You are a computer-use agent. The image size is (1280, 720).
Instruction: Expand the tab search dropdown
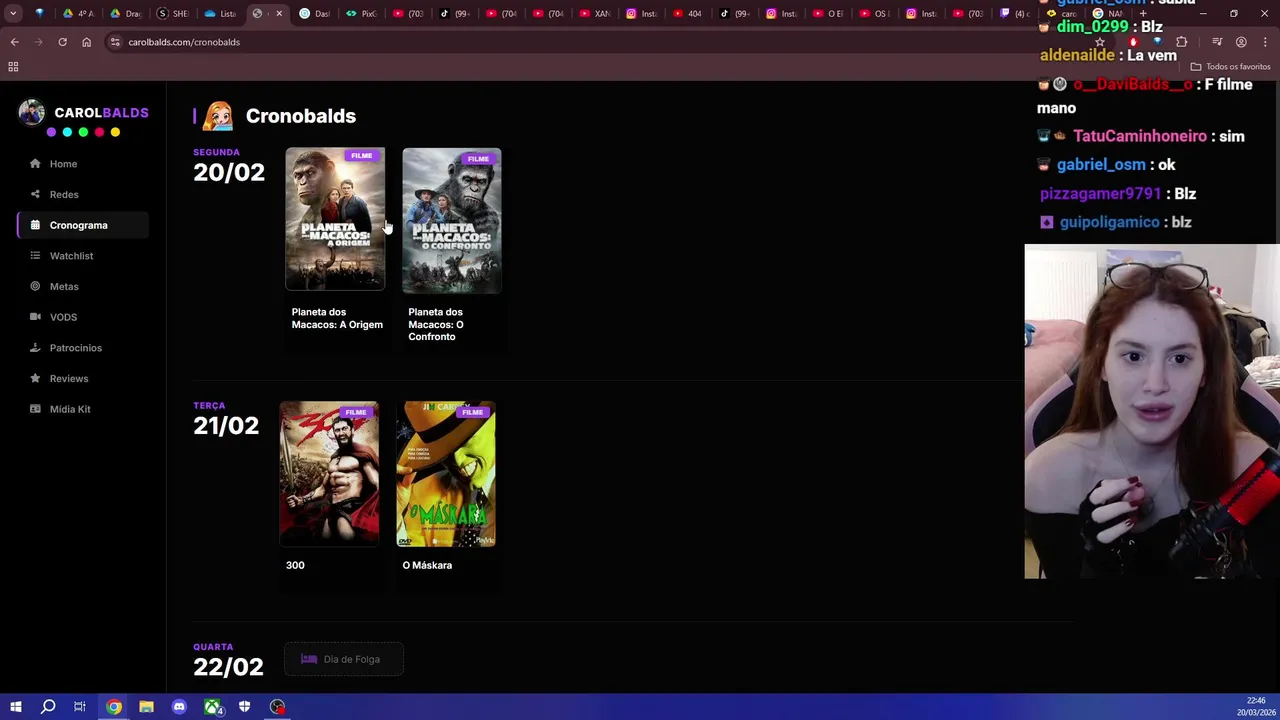click(x=13, y=14)
